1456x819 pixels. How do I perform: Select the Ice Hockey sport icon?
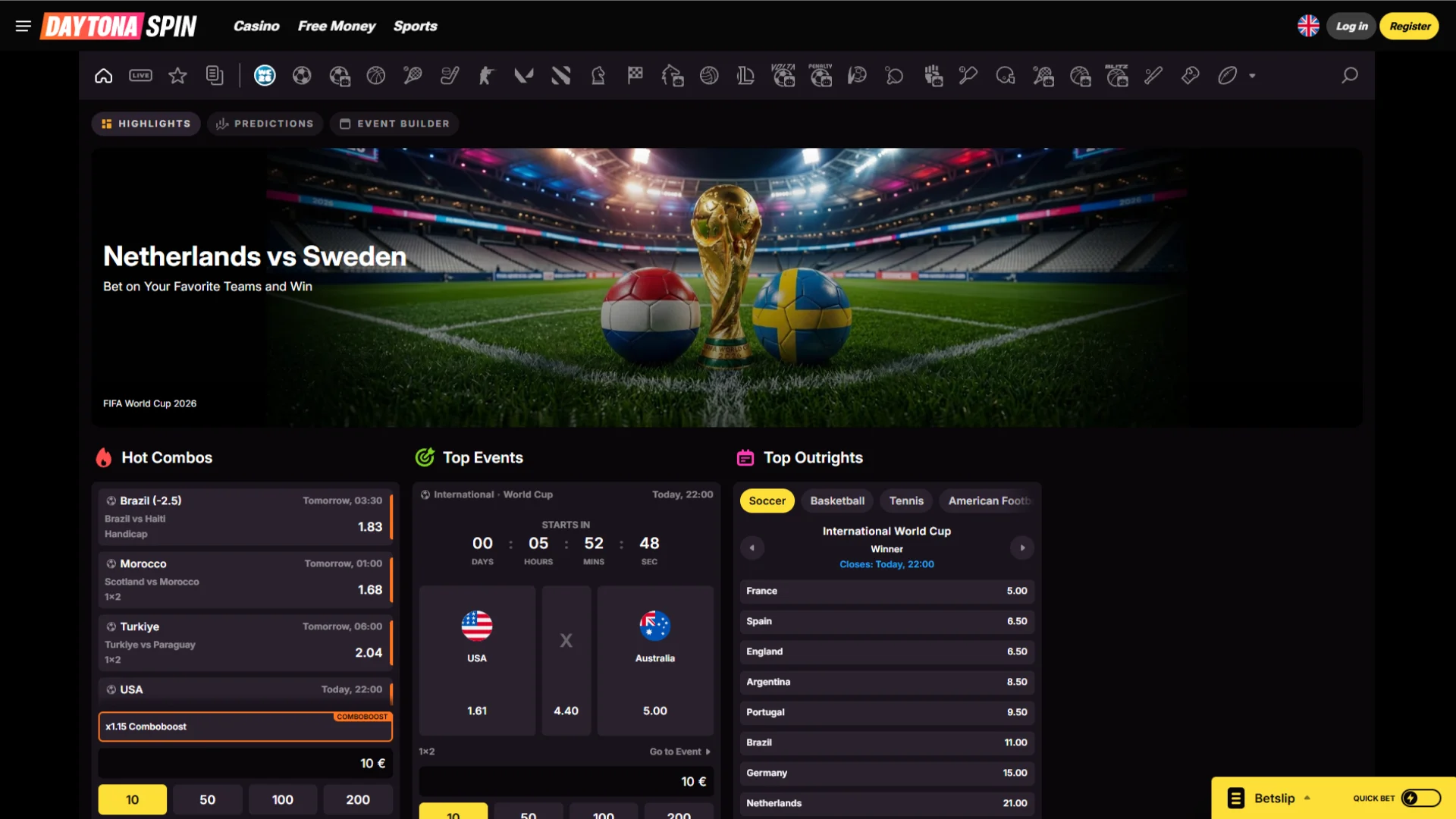tap(450, 76)
